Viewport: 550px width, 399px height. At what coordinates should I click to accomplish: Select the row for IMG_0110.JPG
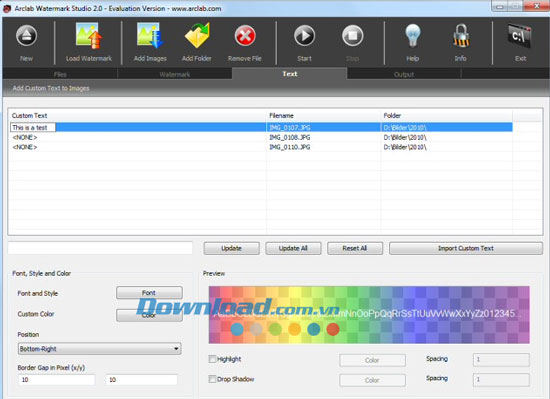tap(261, 147)
